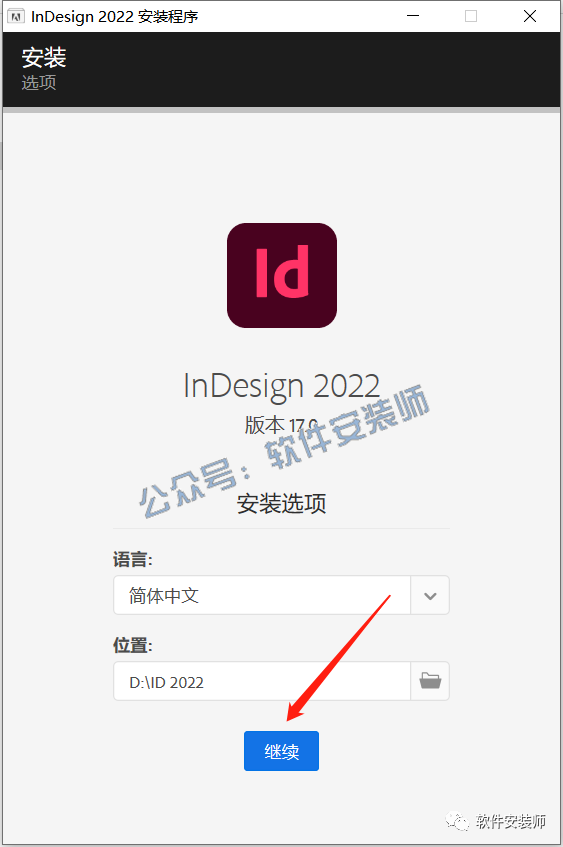Click the 安装选项 section heading
This screenshot has width=563, height=847.
pos(282,503)
